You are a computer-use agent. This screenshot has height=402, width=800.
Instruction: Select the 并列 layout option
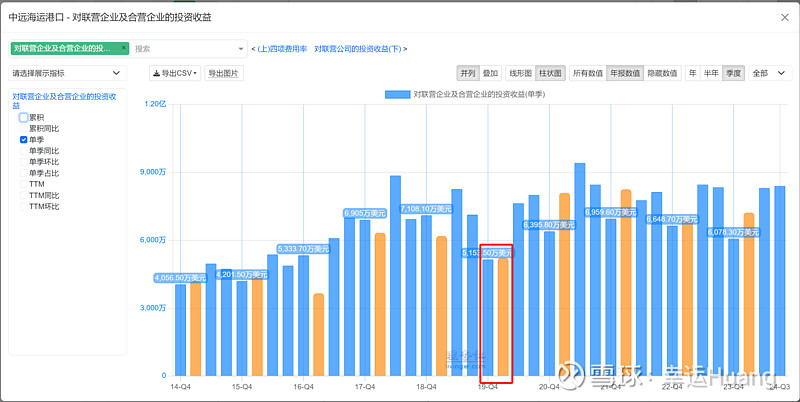(x=468, y=73)
